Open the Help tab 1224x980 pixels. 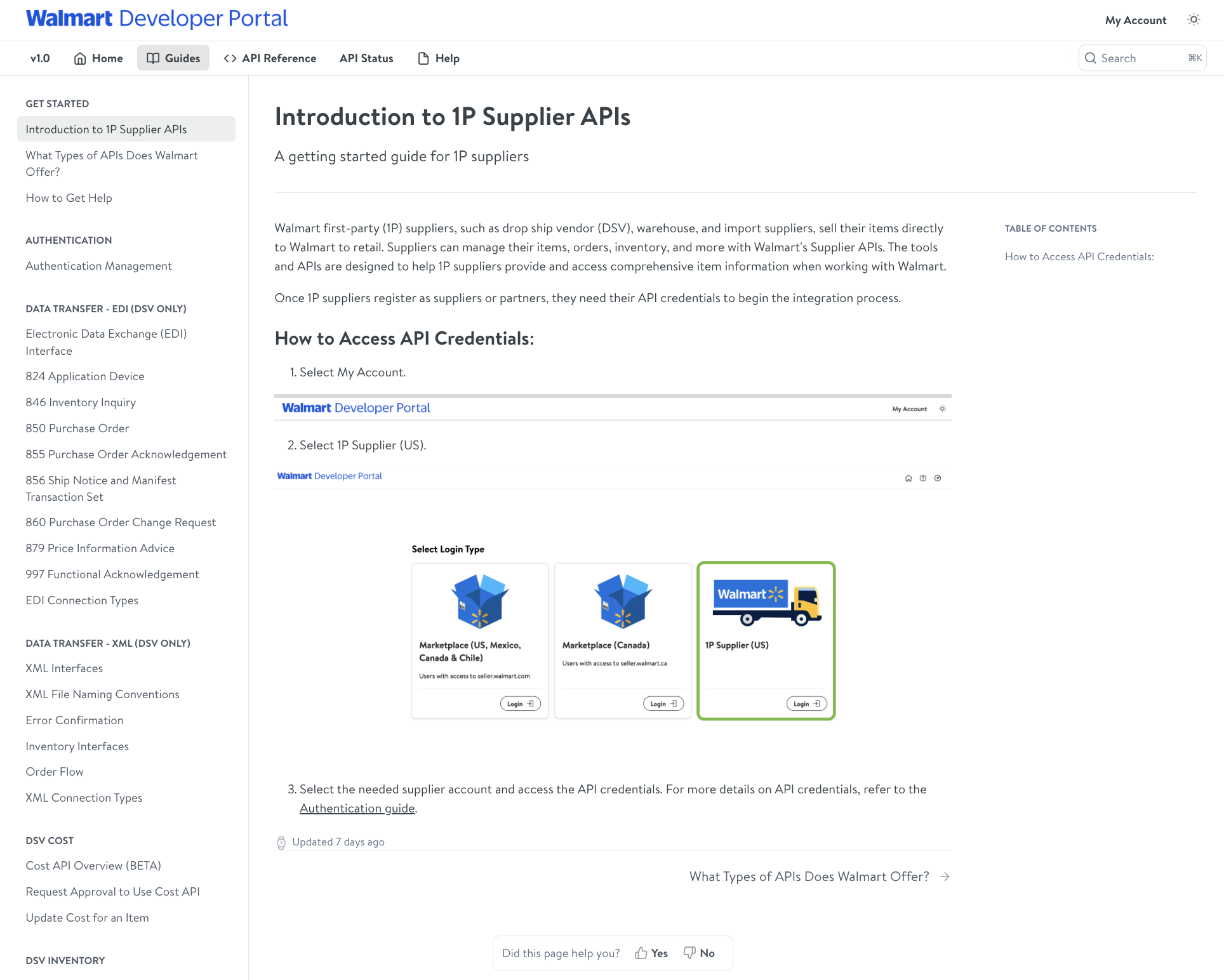(x=439, y=58)
